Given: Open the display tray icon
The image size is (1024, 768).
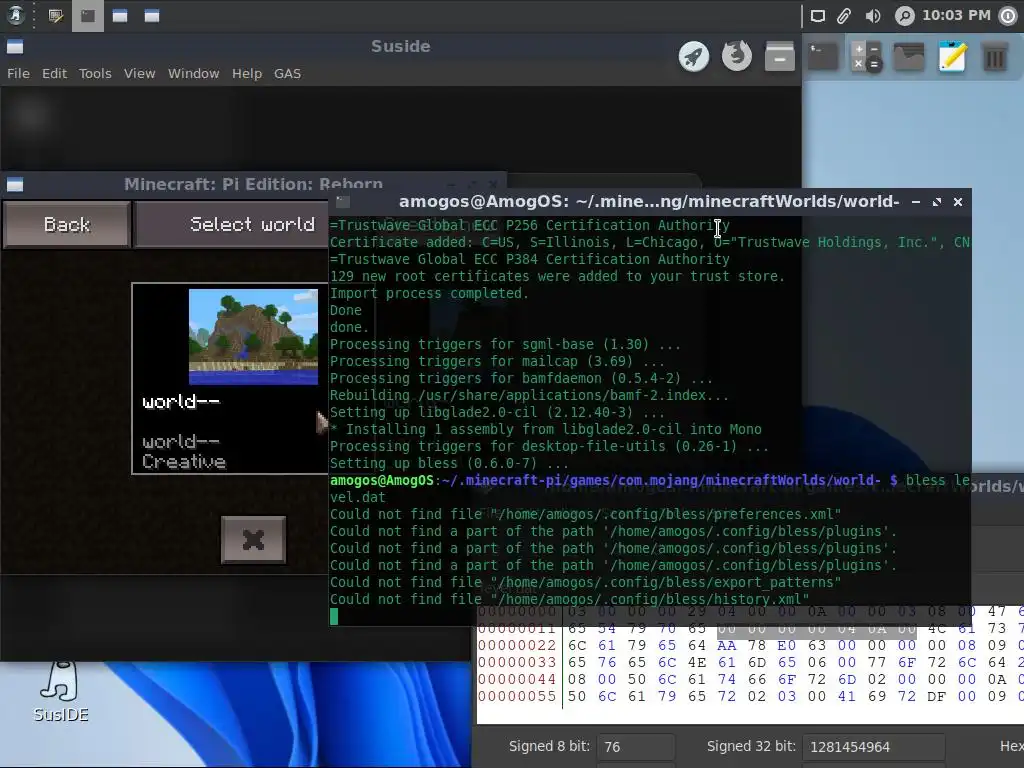Looking at the screenshot, I should pyautogui.click(x=818, y=16).
